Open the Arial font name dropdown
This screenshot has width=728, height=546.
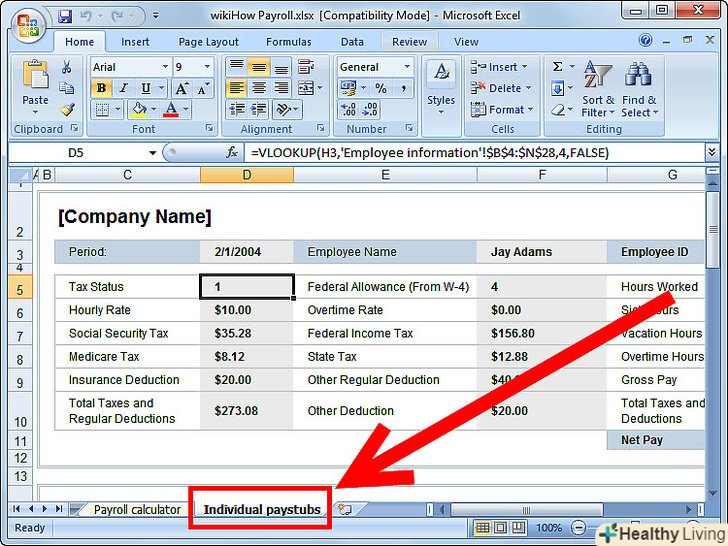tap(165, 67)
